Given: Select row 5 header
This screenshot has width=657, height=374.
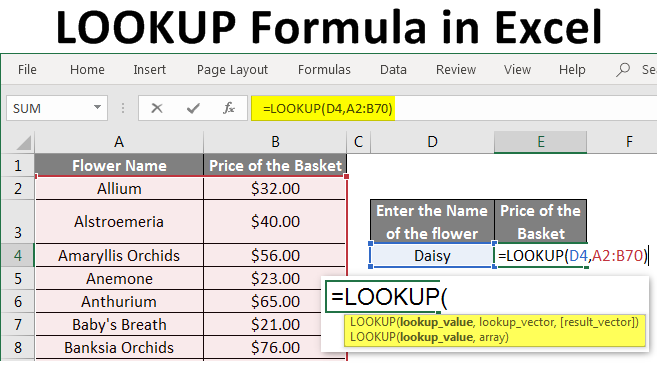Looking at the screenshot, I should coord(18,279).
